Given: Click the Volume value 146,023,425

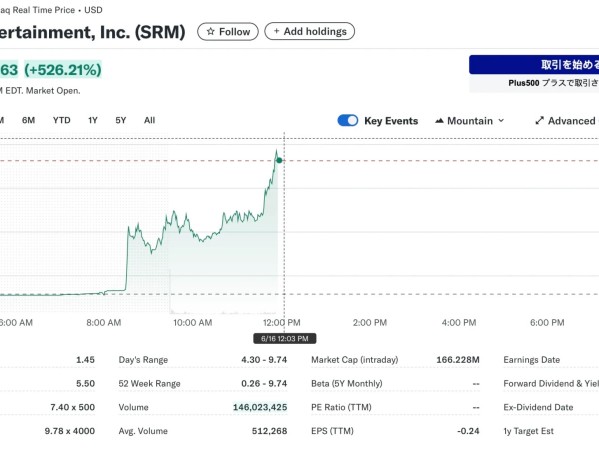Looking at the screenshot, I should tap(260, 407).
